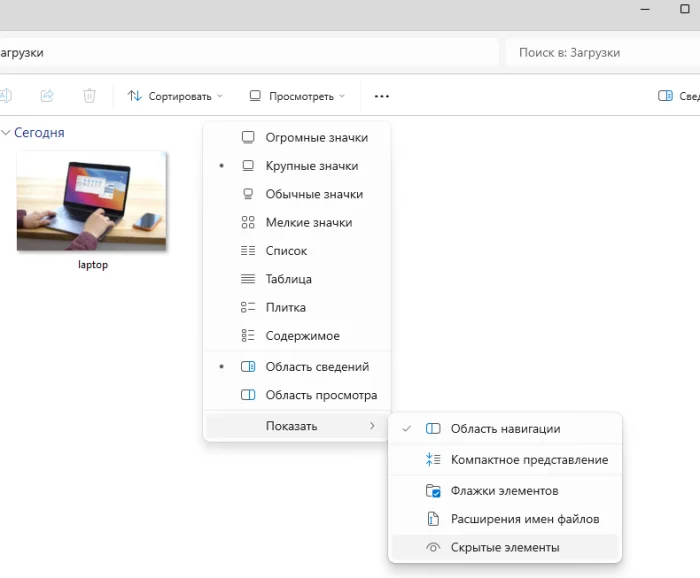The image size is (700, 578).
Task: Open the three-dots more options menu
Action: [x=382, y=96]
